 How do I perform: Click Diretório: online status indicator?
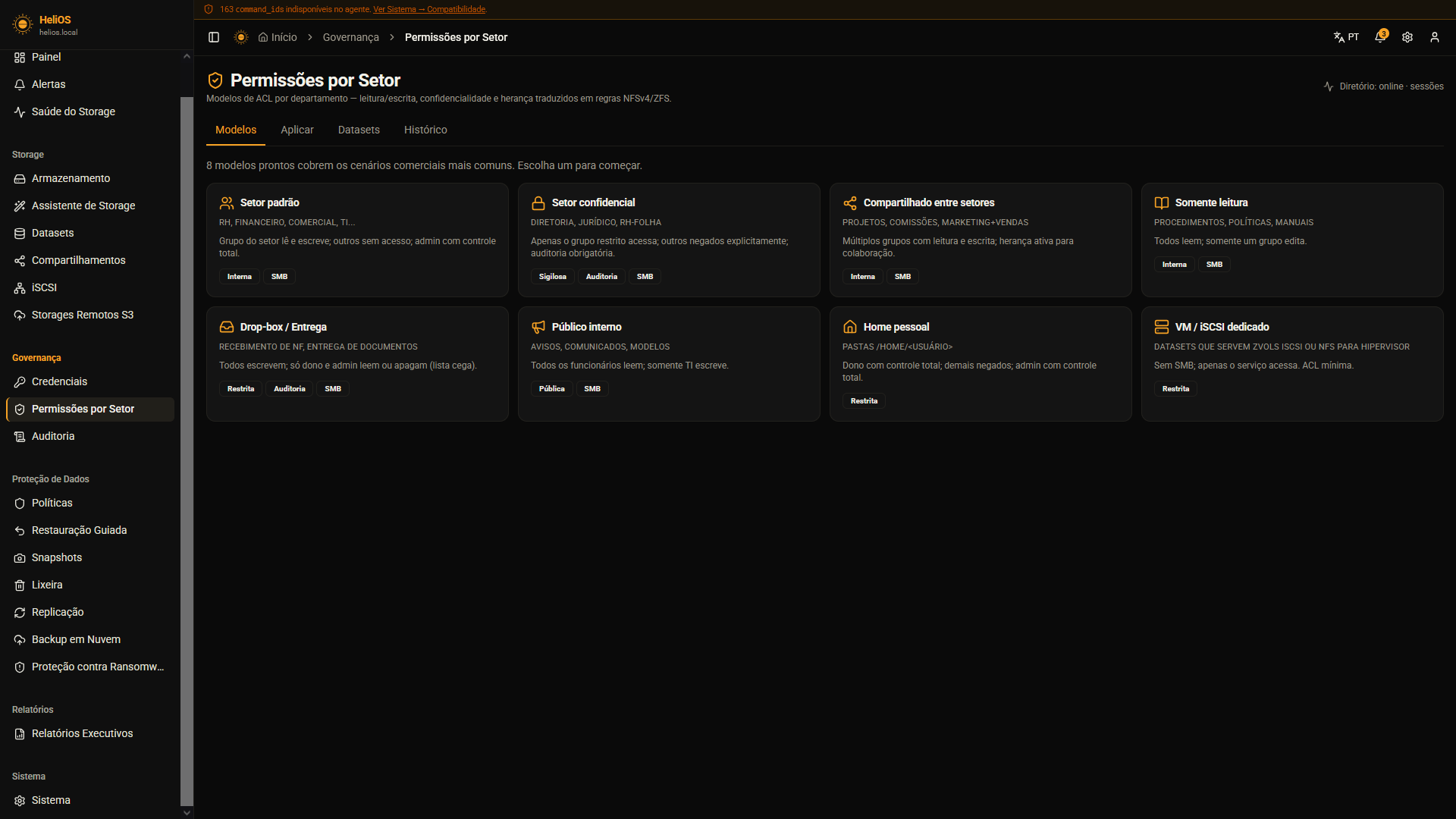click(1383, 86)
